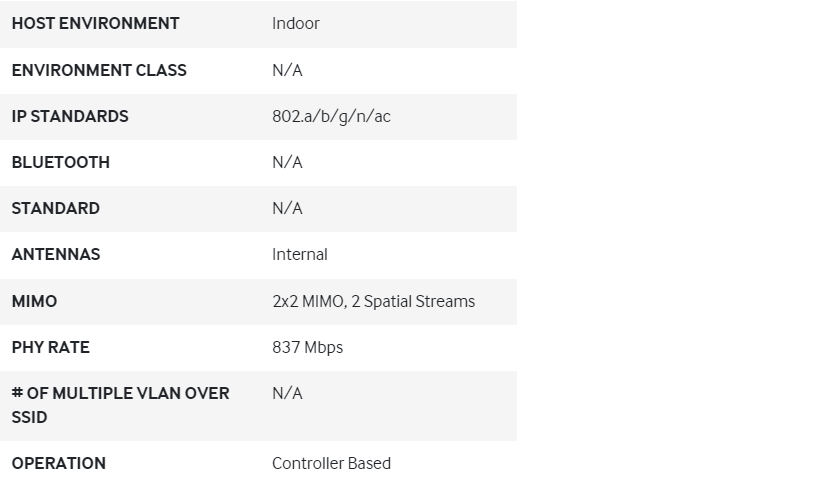This screenshot has width=819, height=500.
Task: Select N/A value in BLUETOOTH row
Action: [287, 162]
